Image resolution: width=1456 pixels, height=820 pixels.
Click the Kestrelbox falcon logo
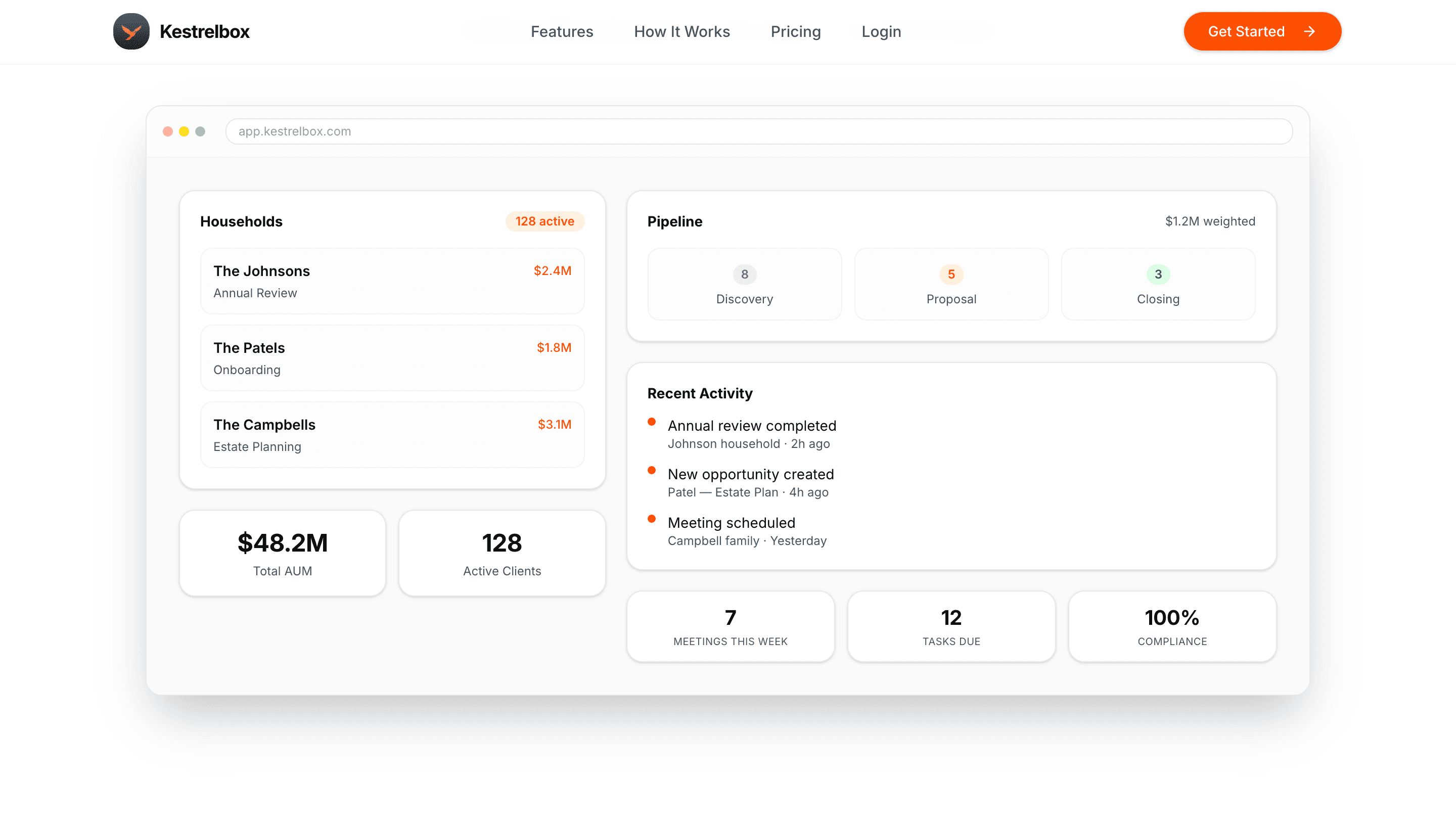[130, 31]
